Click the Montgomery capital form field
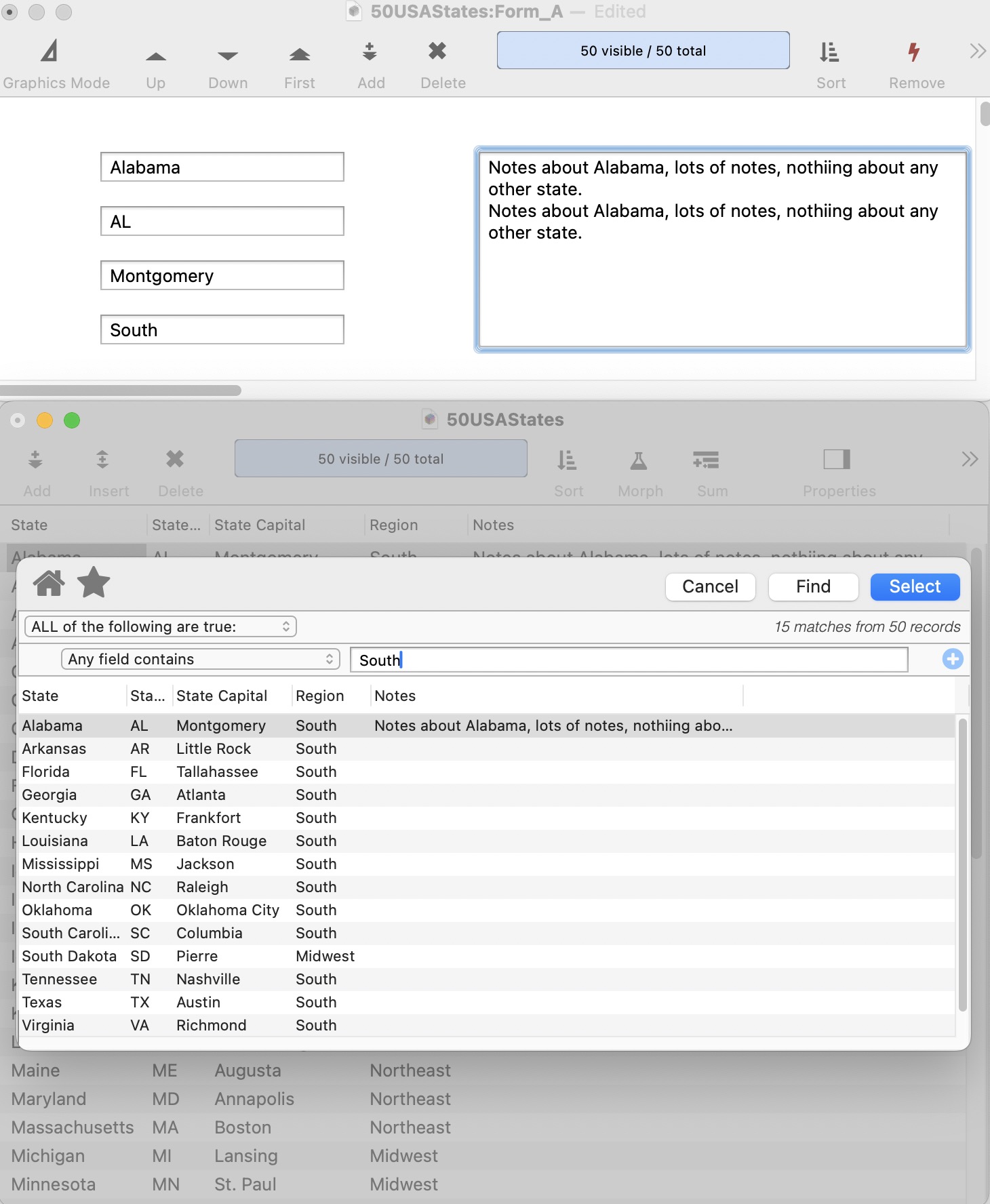 222,275
